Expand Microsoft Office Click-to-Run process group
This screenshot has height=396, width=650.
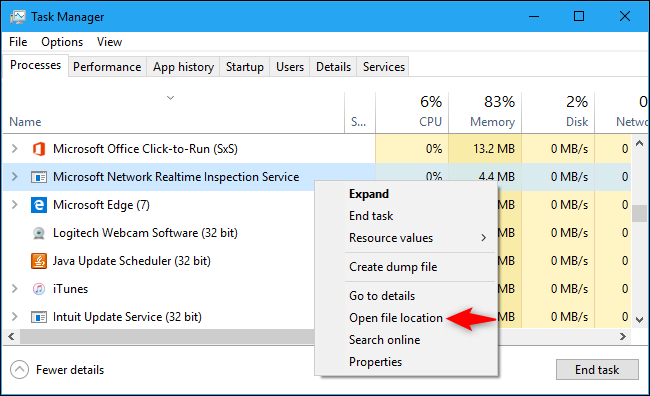tap(15, 149)
